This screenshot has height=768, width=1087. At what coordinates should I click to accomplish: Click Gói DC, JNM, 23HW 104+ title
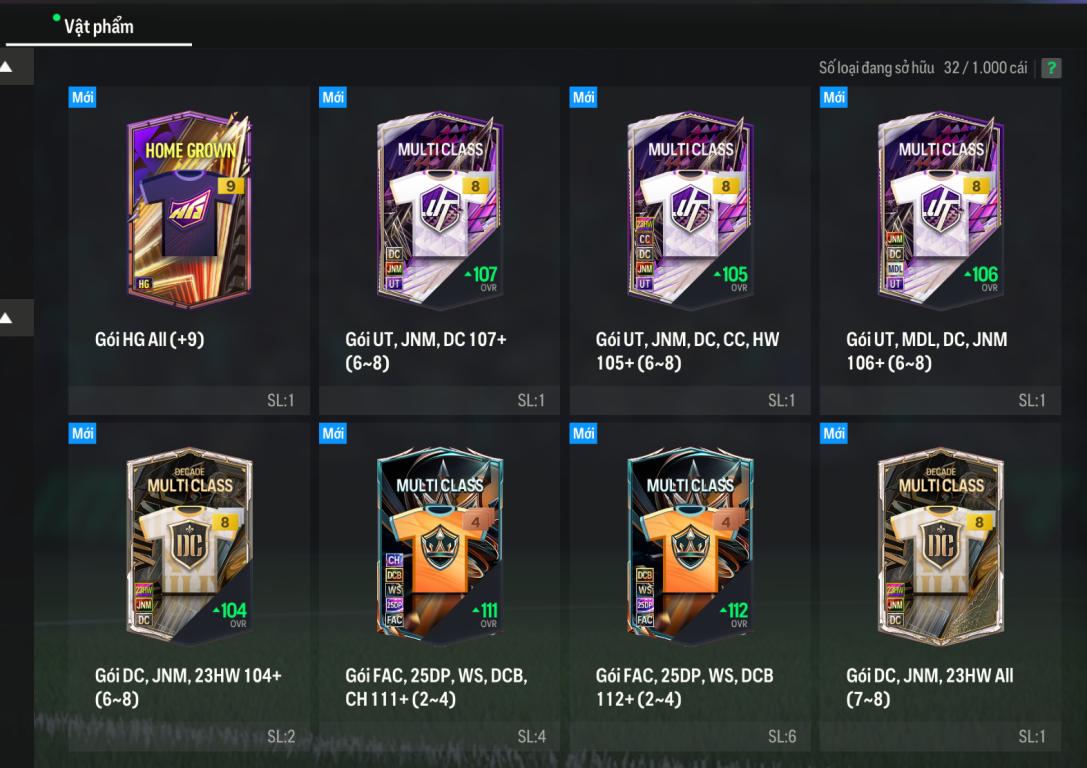pos(188,687)
